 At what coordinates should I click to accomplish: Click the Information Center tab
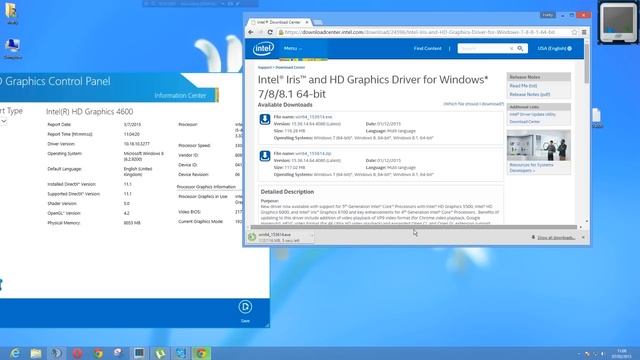pyautogui.click(x=180, y=96)
